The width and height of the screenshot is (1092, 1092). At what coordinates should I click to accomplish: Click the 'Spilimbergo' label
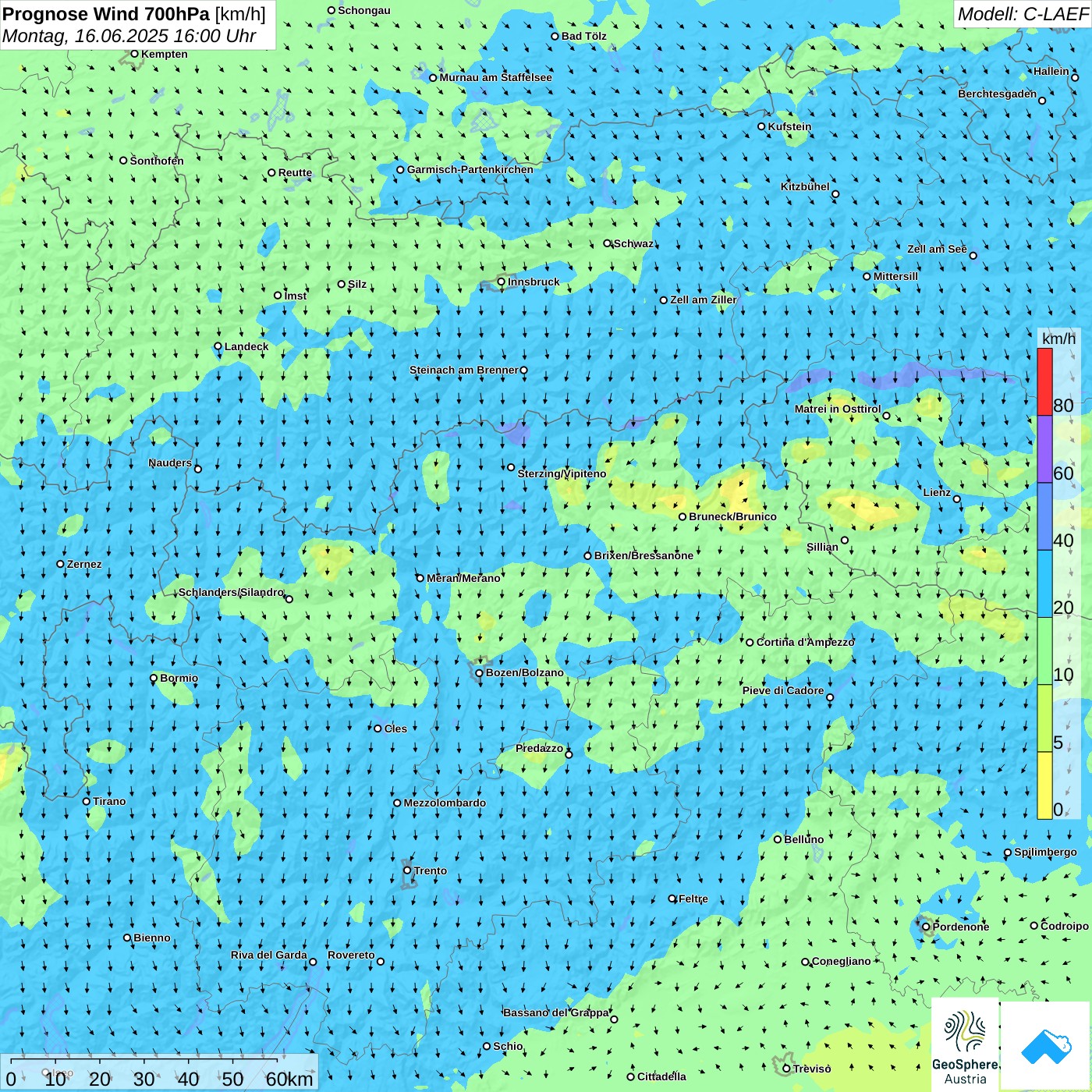click(x=1046, y=852)
